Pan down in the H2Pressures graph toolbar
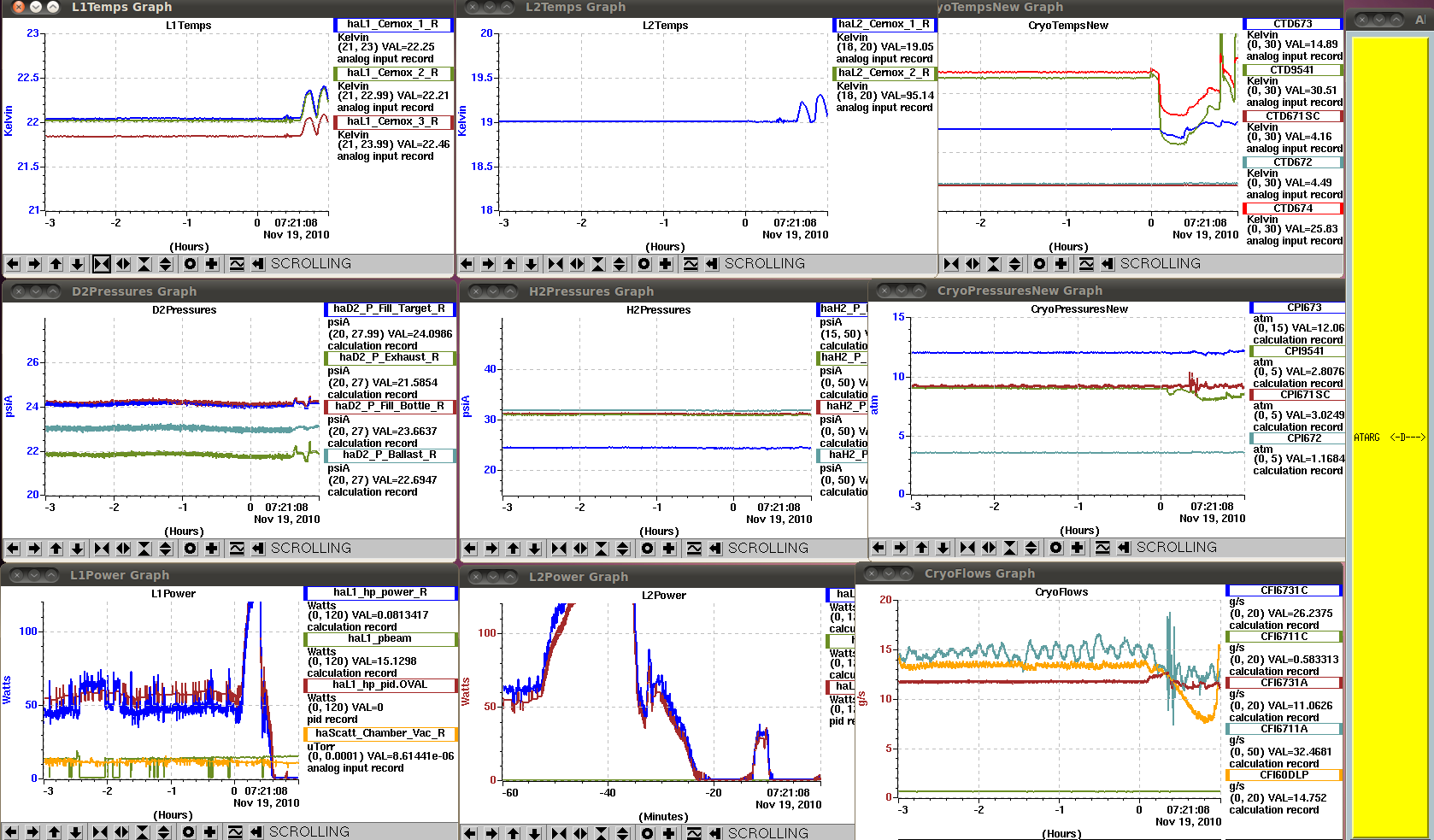Viewport: 1434px width, 840px height. (x=534, y=549)
